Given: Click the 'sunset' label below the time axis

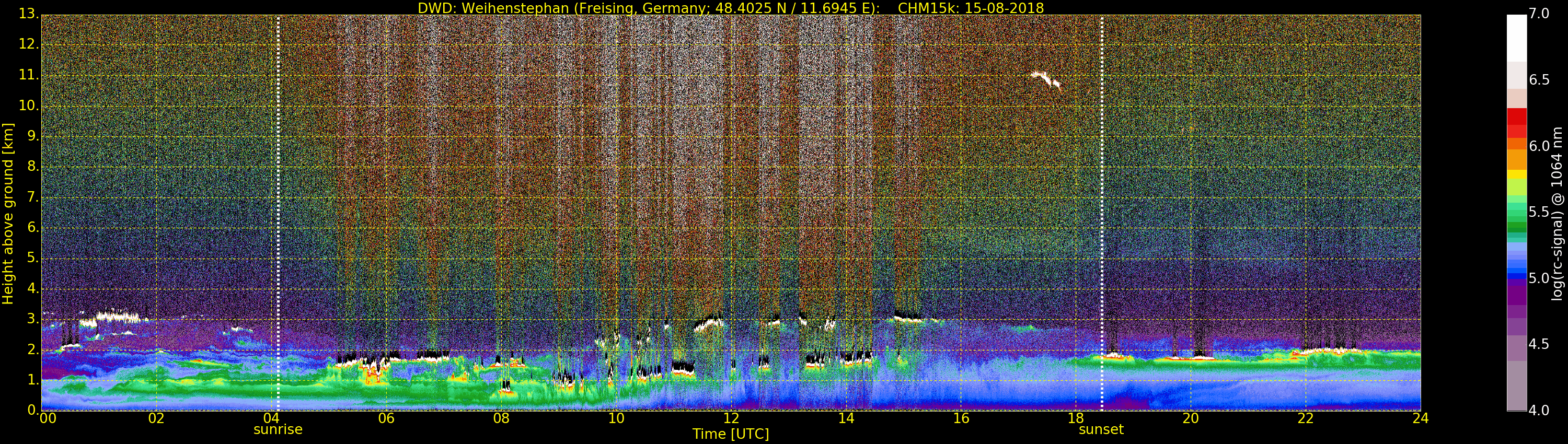Looking at the screenshot, I should point(1101,429).
